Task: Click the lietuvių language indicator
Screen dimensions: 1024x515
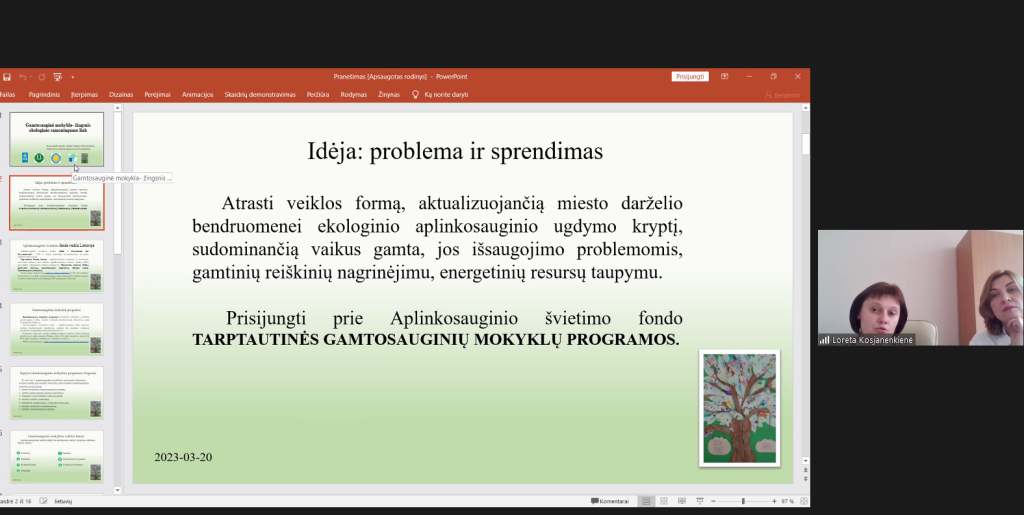Action: (63, 501)
